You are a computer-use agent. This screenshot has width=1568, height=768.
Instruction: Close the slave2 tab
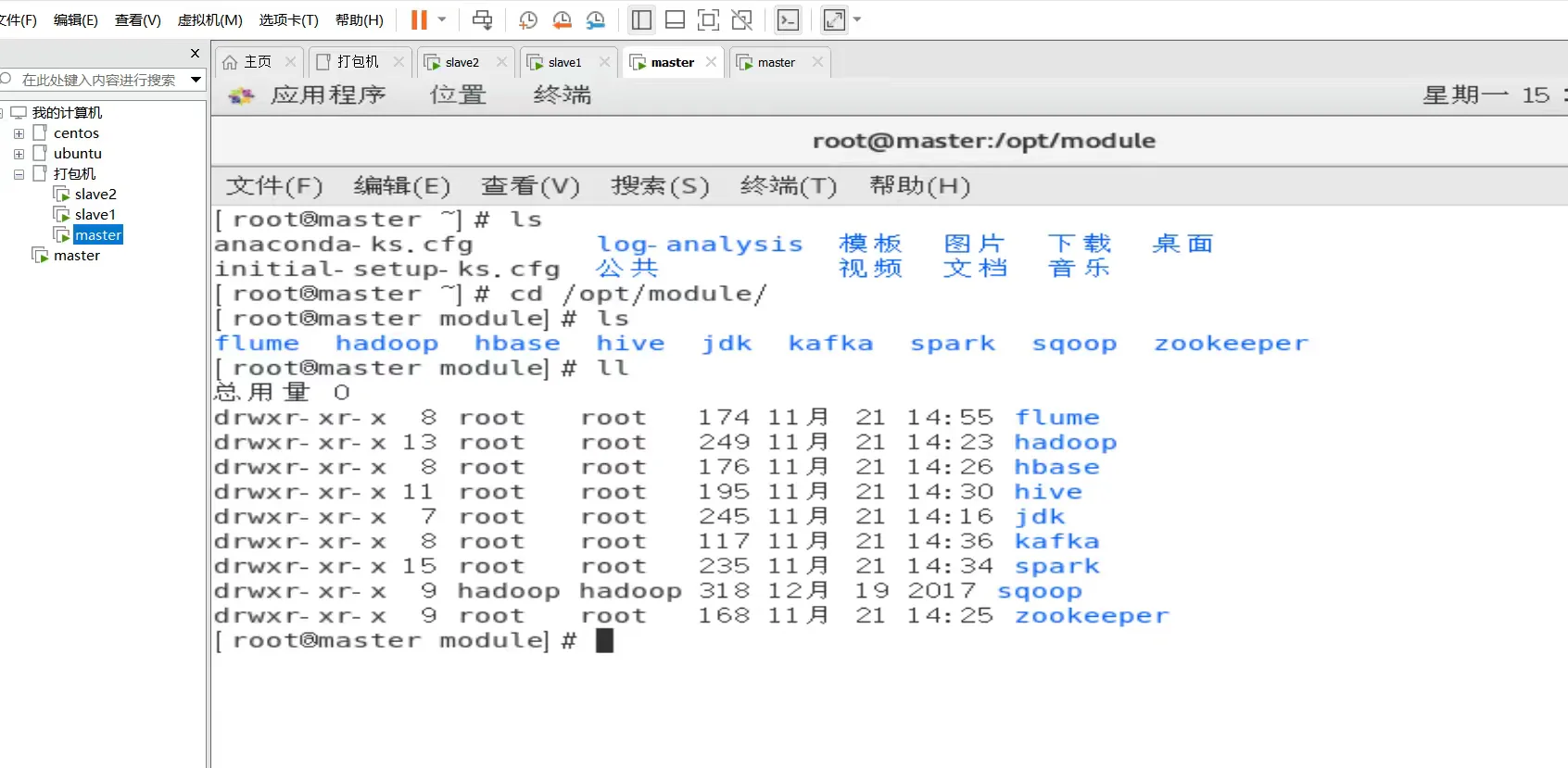[501, 62]
